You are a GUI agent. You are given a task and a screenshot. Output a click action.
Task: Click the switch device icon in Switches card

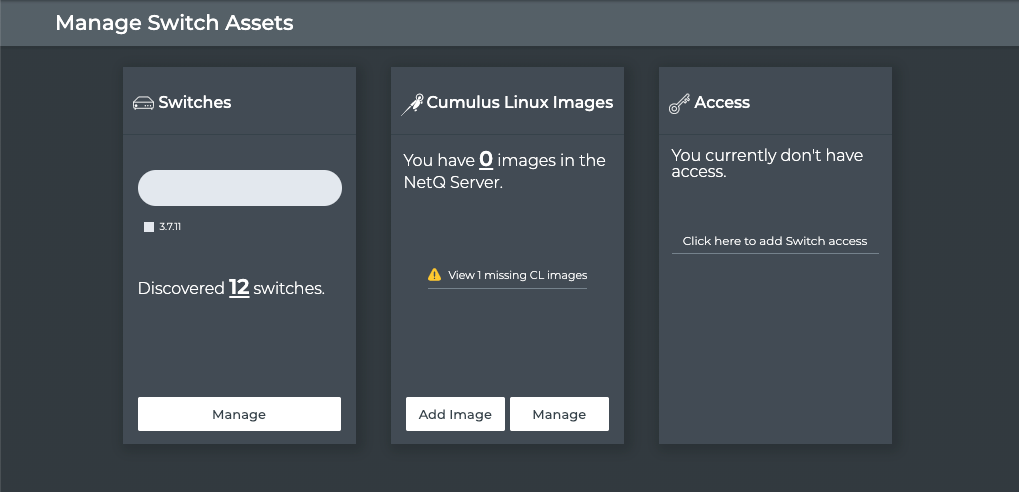click(143, 103)
